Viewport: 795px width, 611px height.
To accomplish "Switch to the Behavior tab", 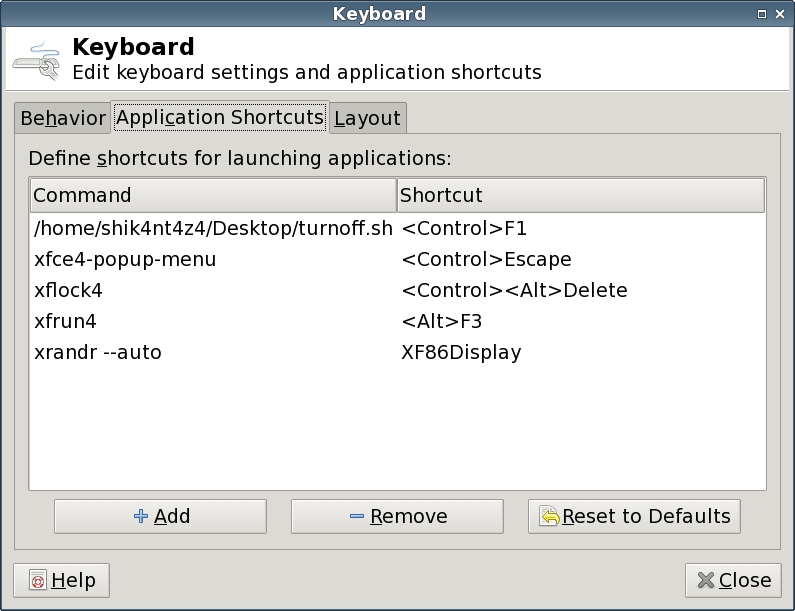I will pyautogui.click(x=62, y=118).
